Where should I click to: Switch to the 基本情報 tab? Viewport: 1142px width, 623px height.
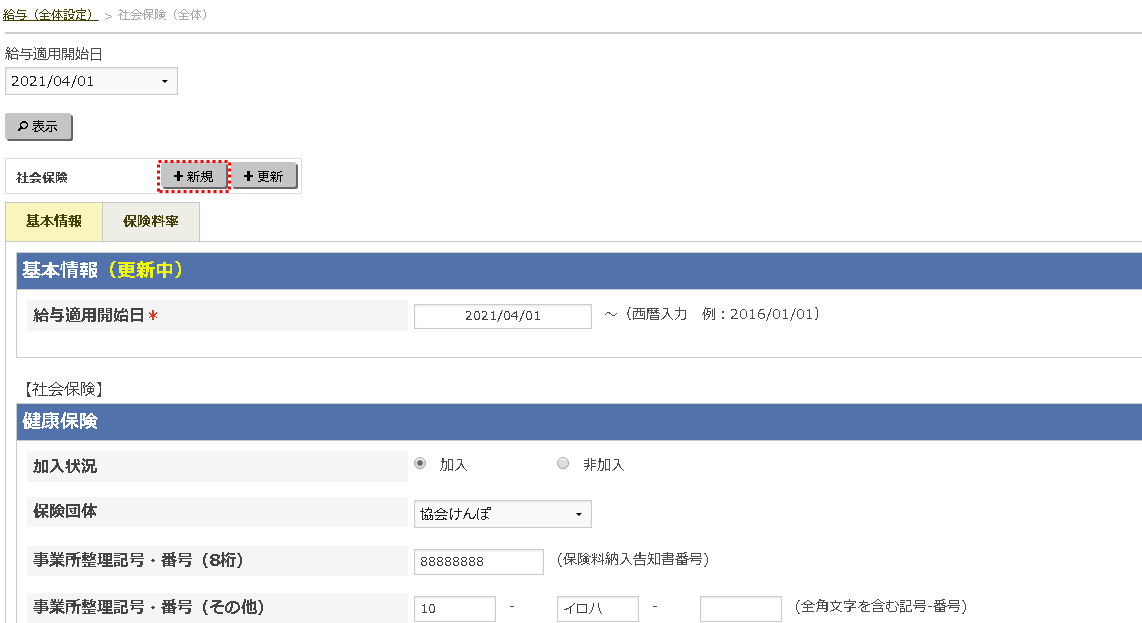[53, 221]
